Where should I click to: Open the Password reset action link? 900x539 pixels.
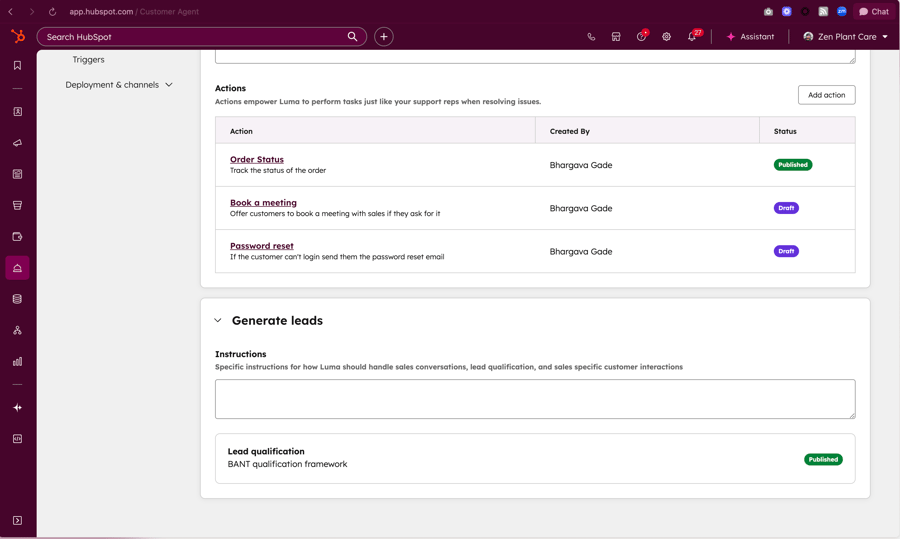[262, 246]
